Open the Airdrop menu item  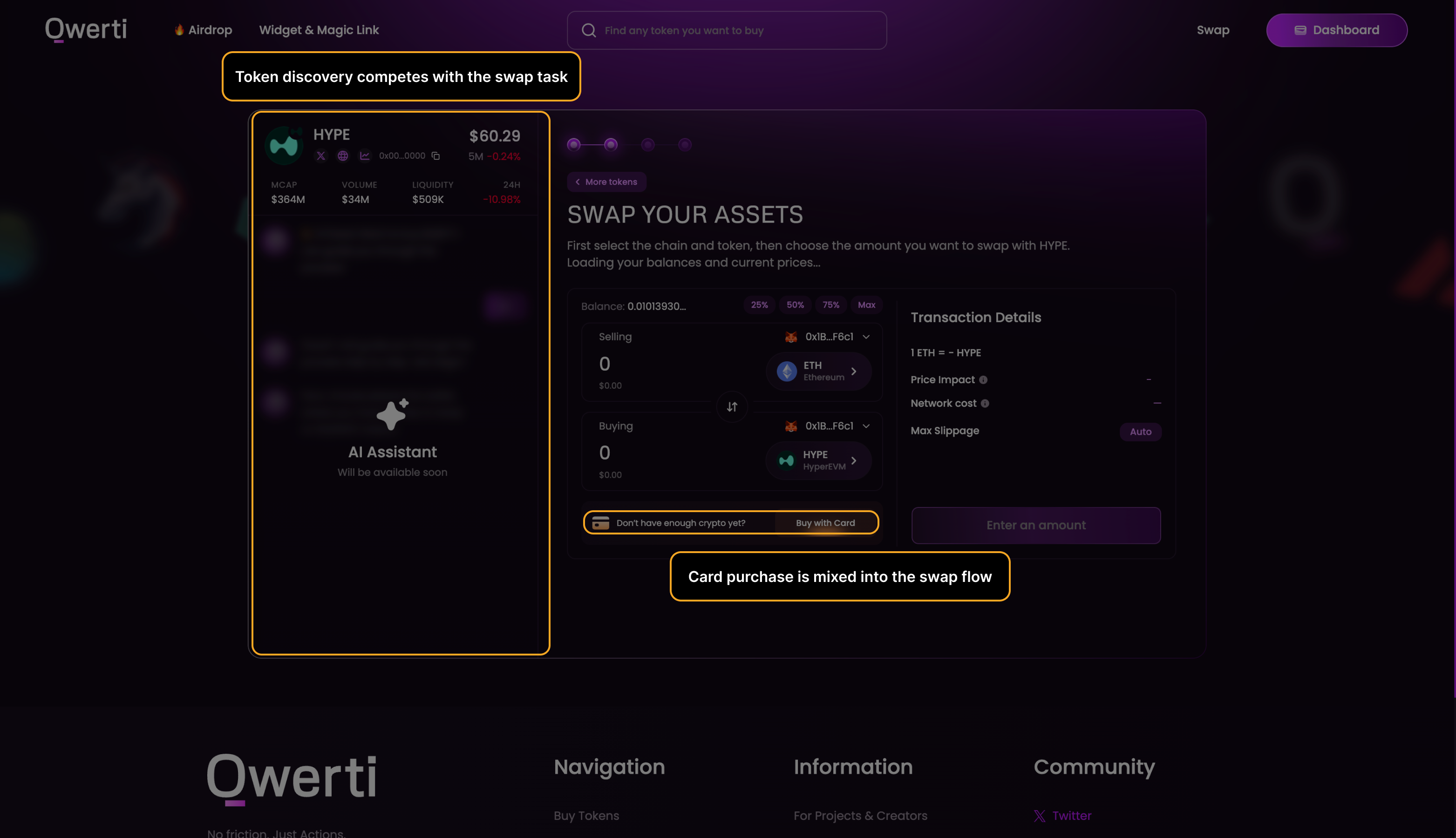203,30
